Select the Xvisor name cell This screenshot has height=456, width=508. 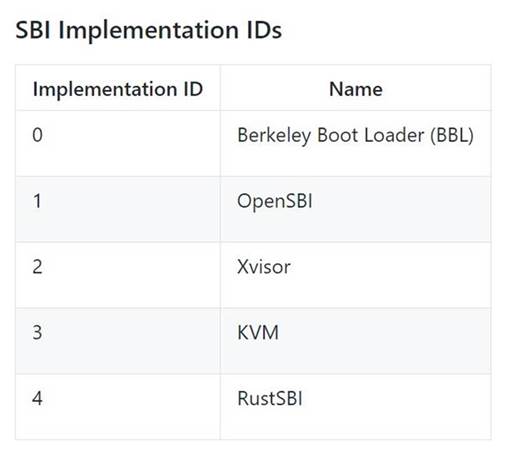(x=356, y=275)
